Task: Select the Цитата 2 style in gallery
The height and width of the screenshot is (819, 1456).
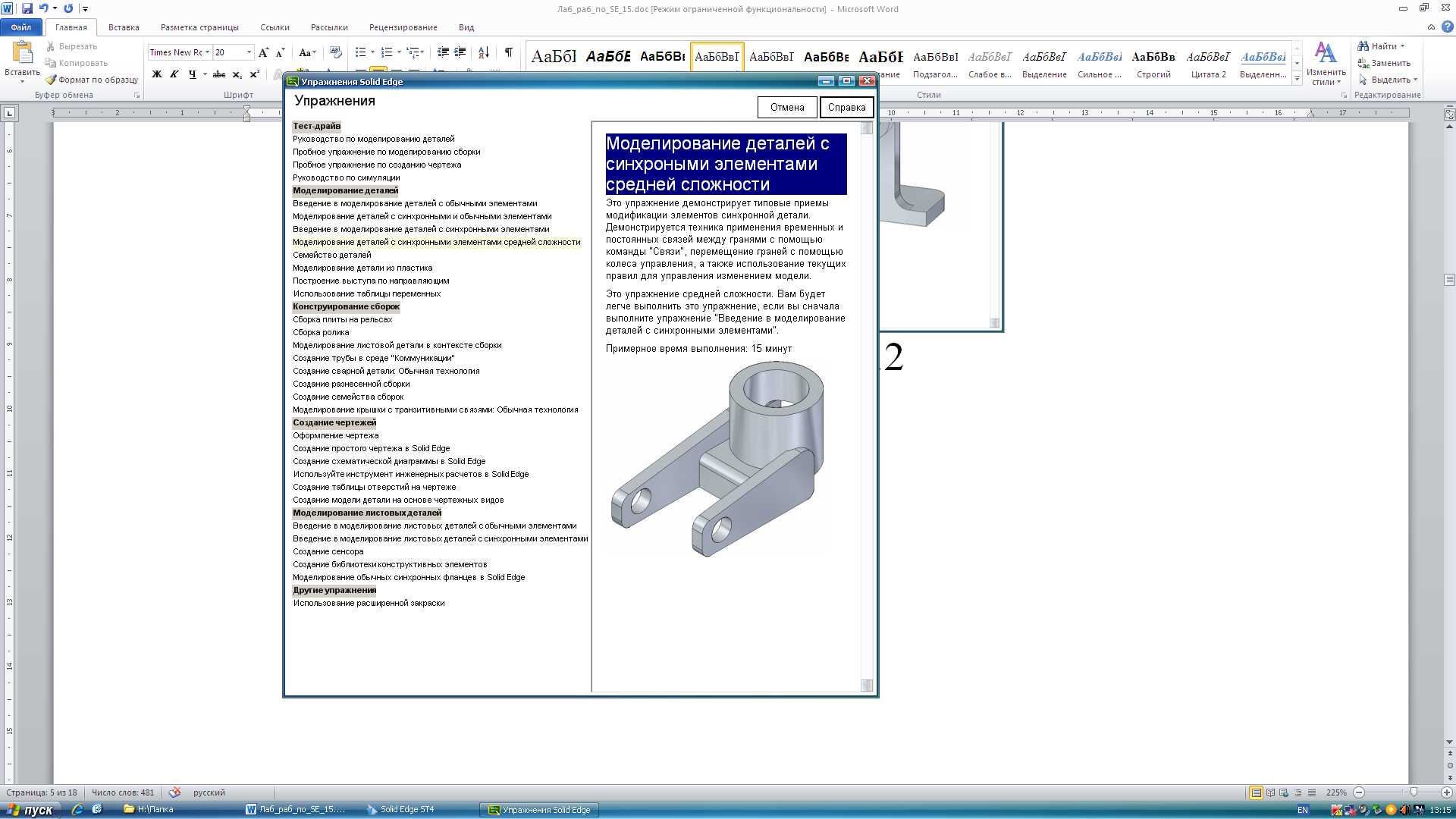Action: pyautogui.click(x=1208, y=64)
